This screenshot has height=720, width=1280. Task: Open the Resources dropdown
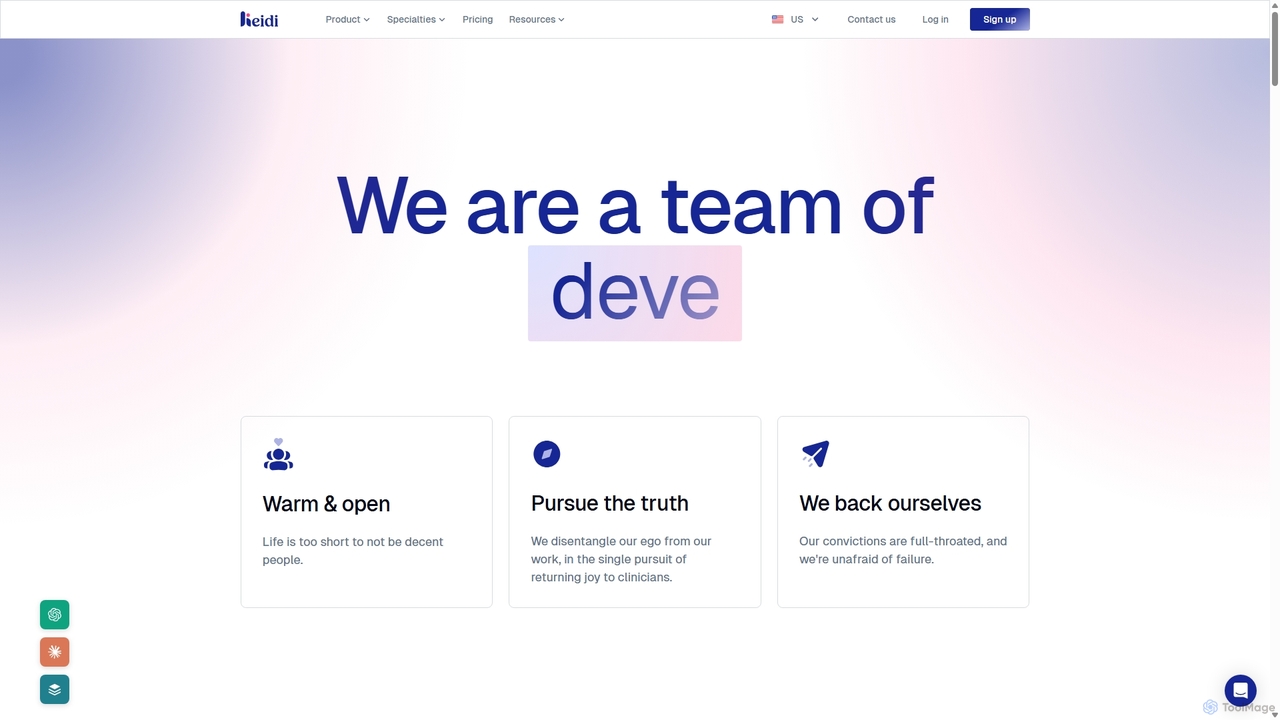pyautogui.click(x=537, y=19)
